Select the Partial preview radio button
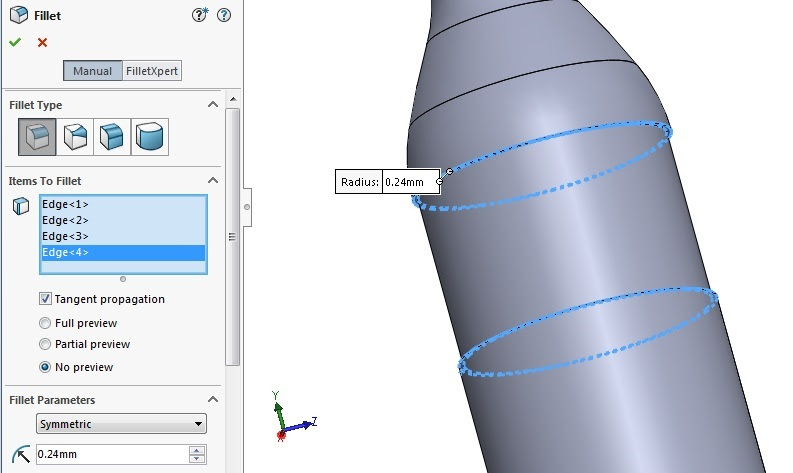 45,344
